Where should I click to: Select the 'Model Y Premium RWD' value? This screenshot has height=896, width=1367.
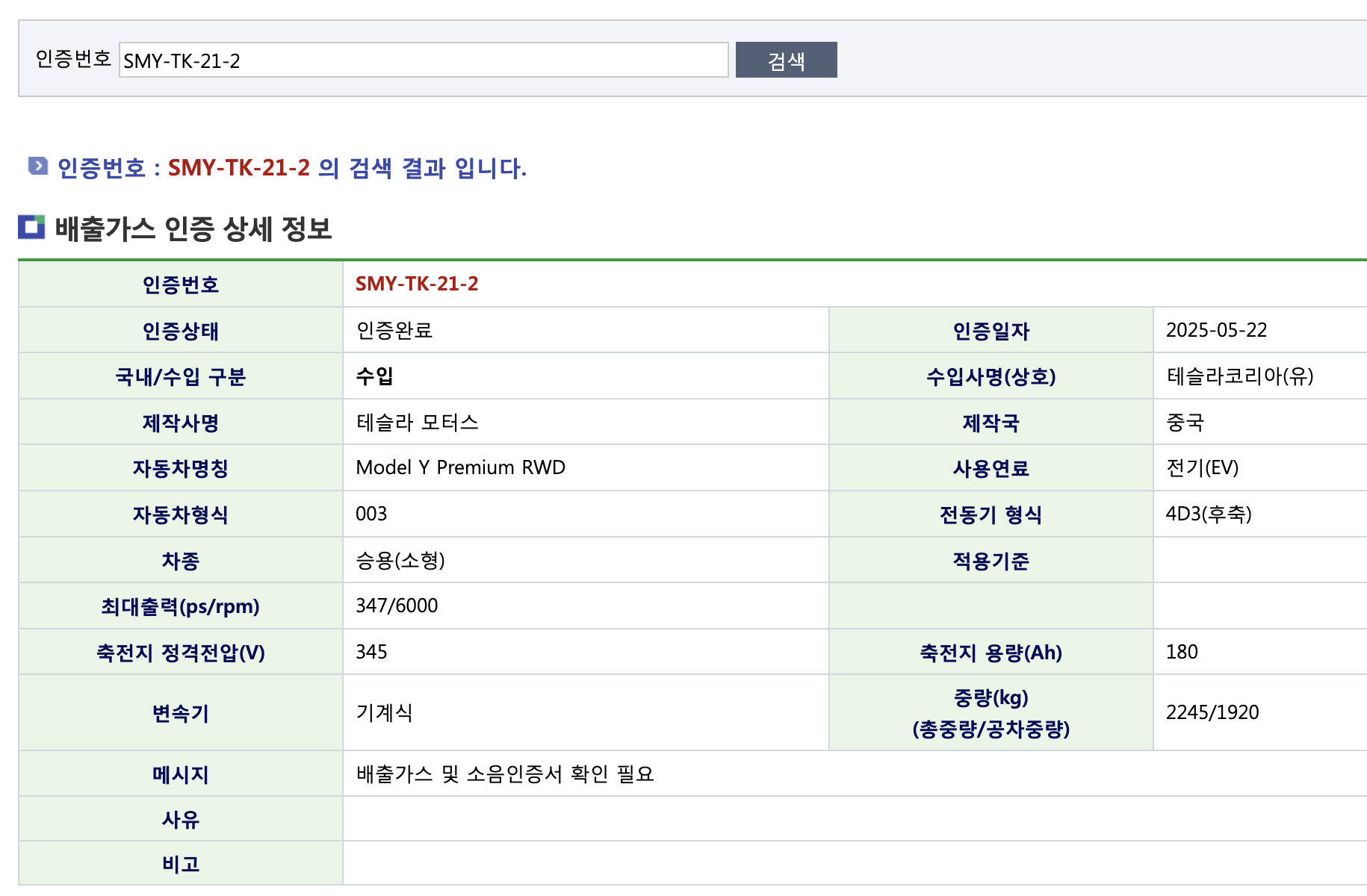click(461, 467)
